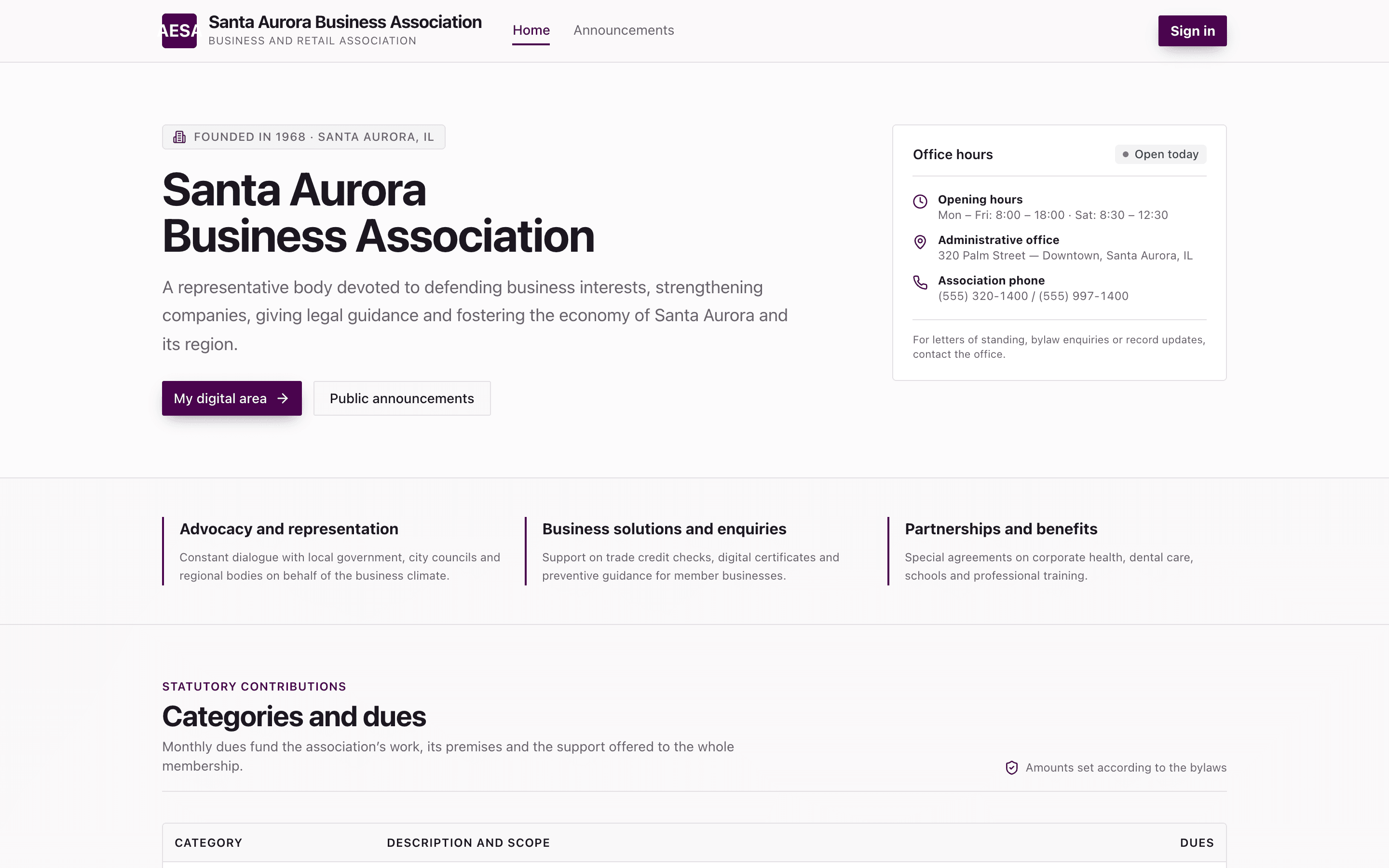Open the Public announcements button
1389x868 pixels.
coord(402,398)
